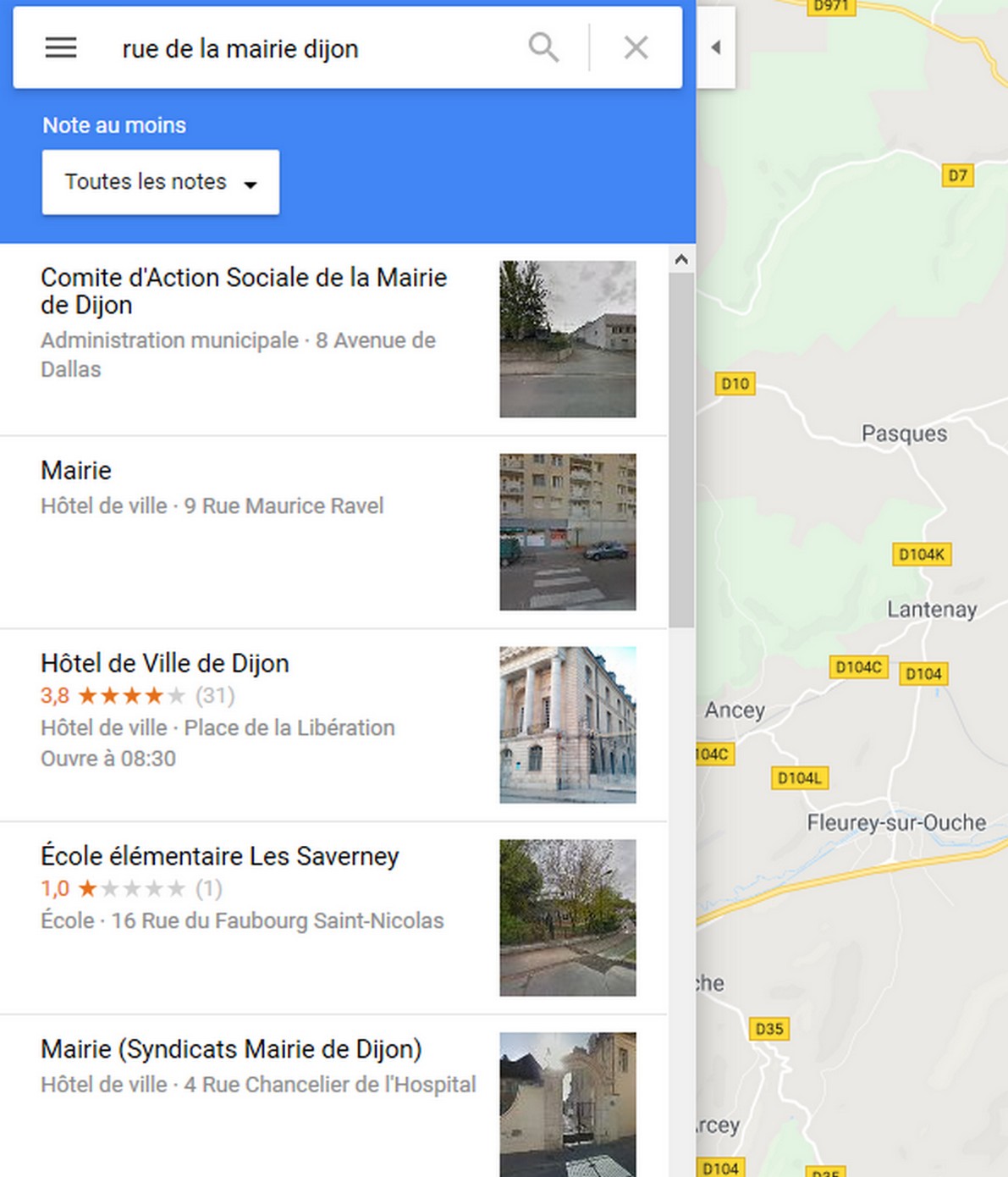Clear the search with the X icon
The image size is (1008, 1177).
[636, 48]
